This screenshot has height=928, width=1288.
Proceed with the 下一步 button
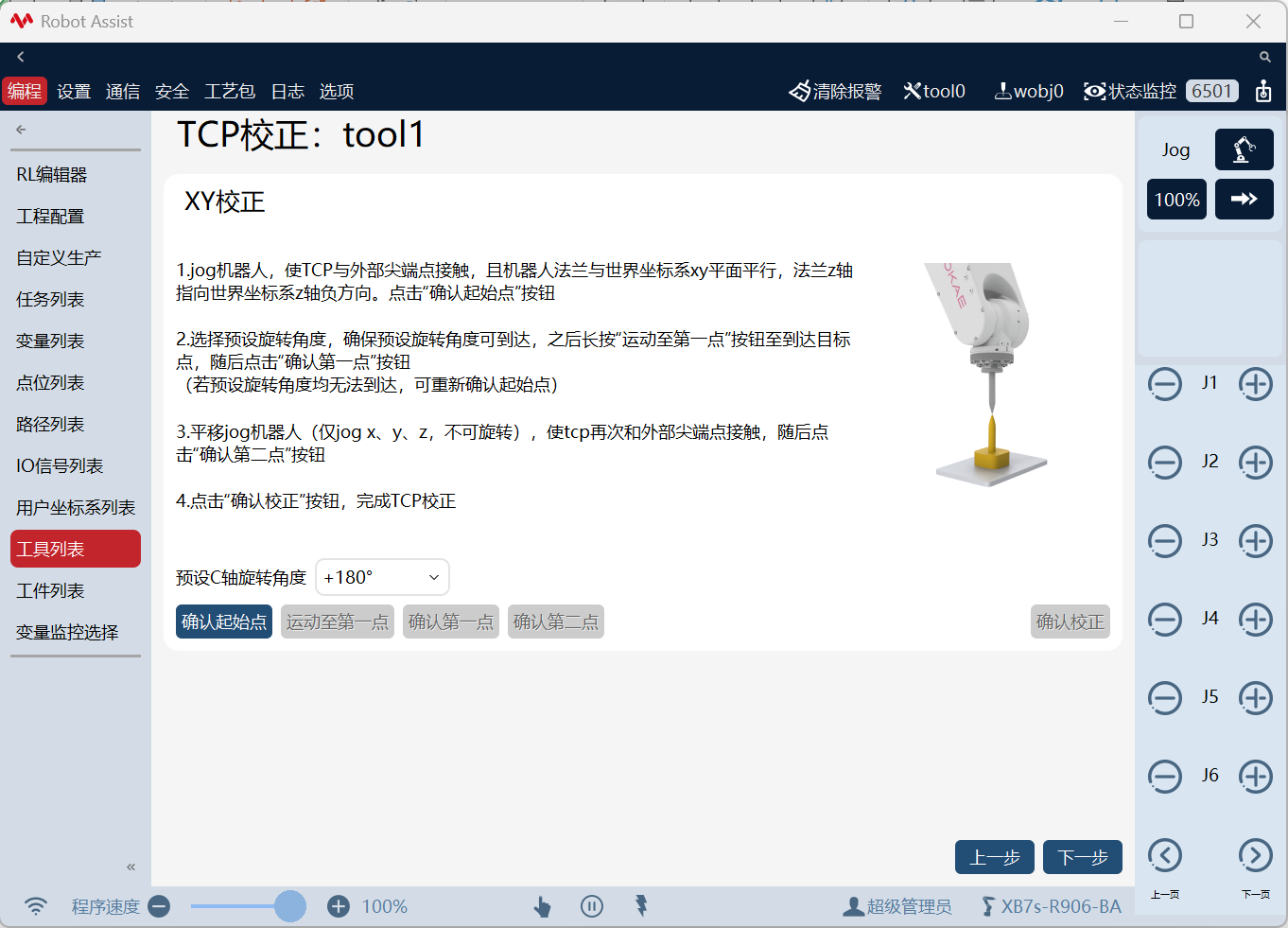click(1083, 857)
